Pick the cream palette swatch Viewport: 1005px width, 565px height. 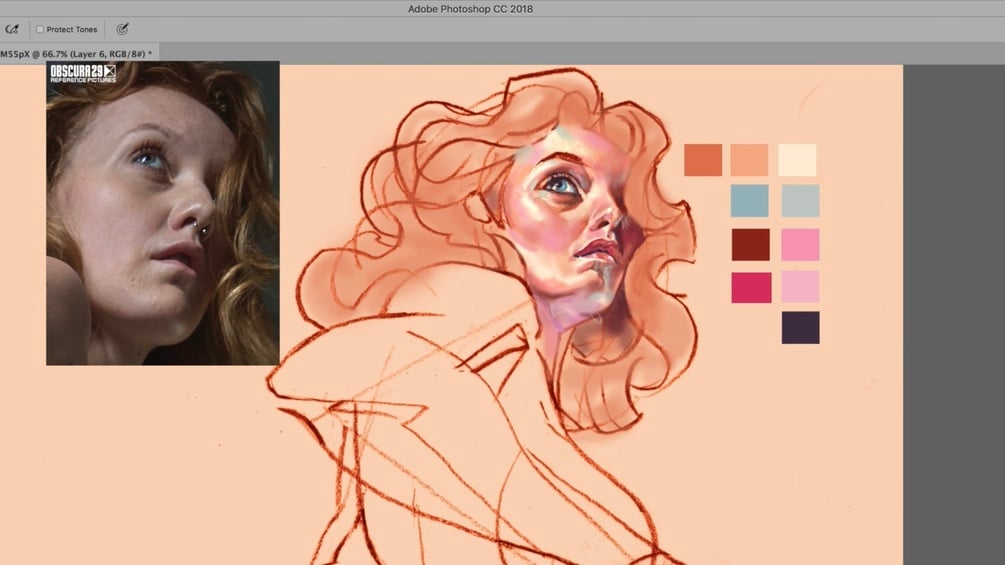[797, 160]
